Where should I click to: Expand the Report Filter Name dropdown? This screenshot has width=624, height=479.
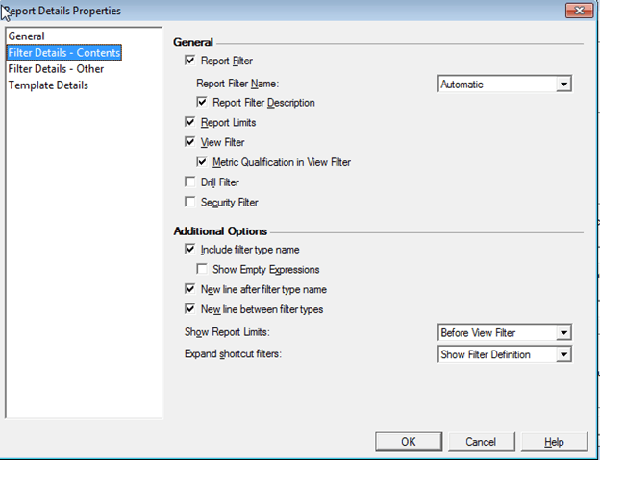pyautogui.click(x=564, y=85)
